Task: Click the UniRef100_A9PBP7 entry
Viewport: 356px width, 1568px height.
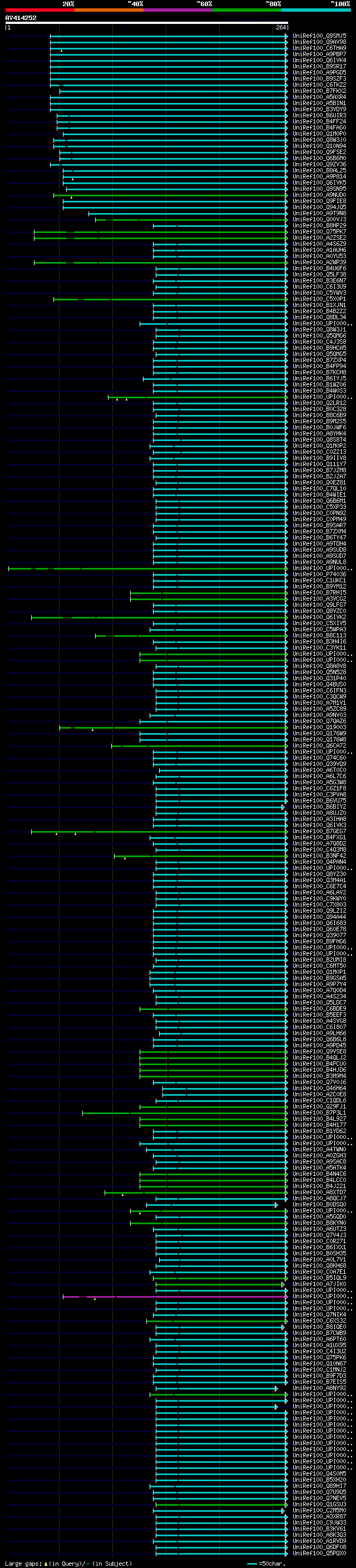Action: pyautogui.click(x=319, y=54)
